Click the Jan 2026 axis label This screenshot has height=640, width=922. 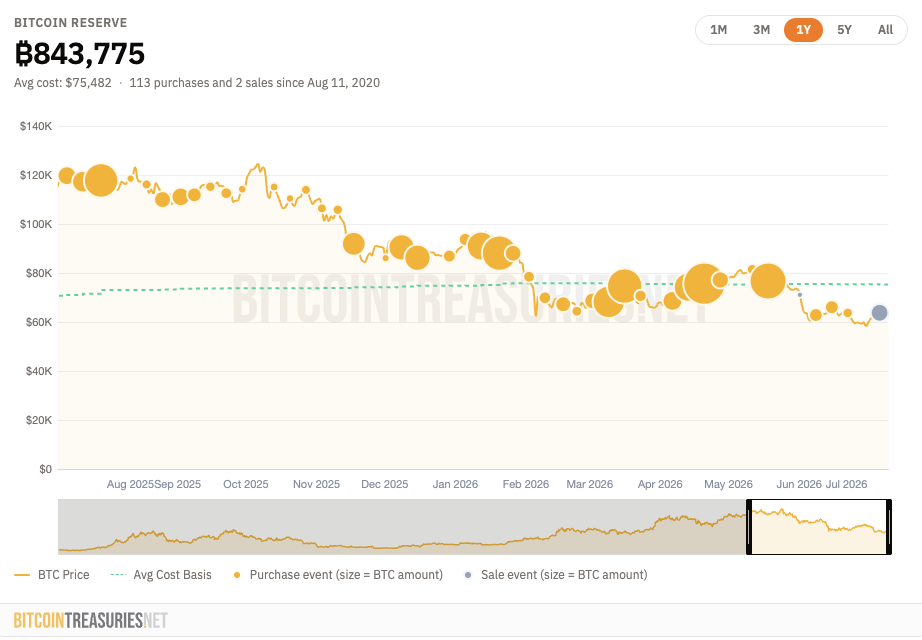pyautogui.click(x=455, y=484)
